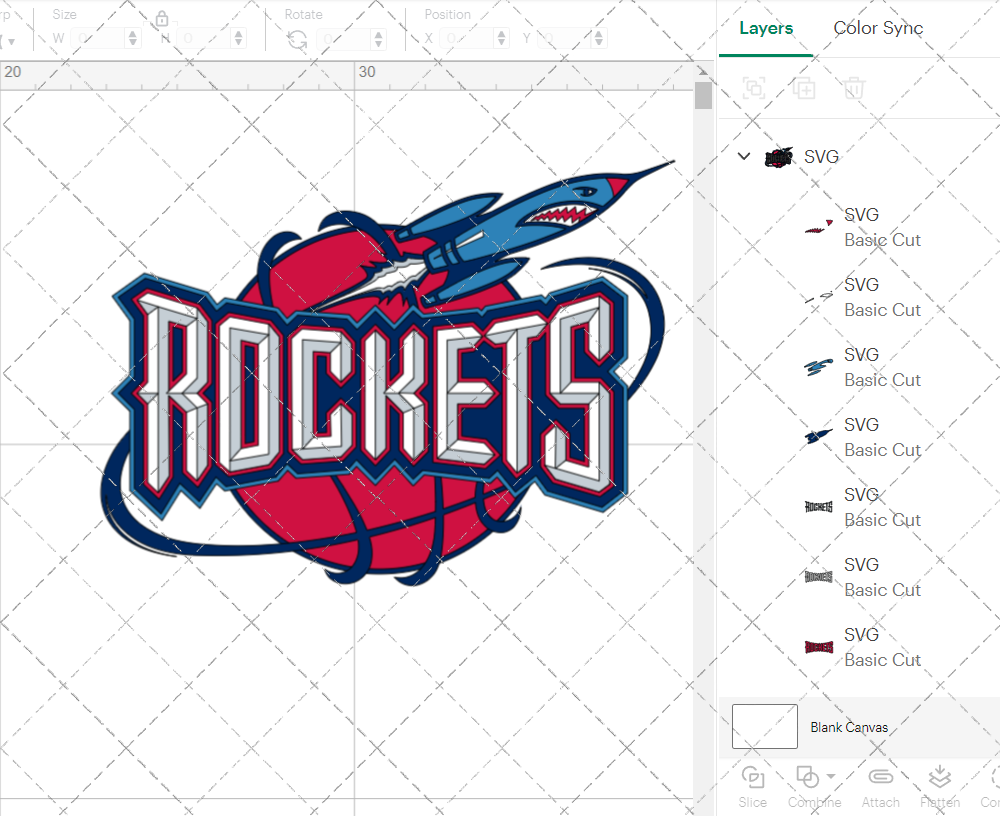Open the Combine dropdown arrow

click(831, 776)
